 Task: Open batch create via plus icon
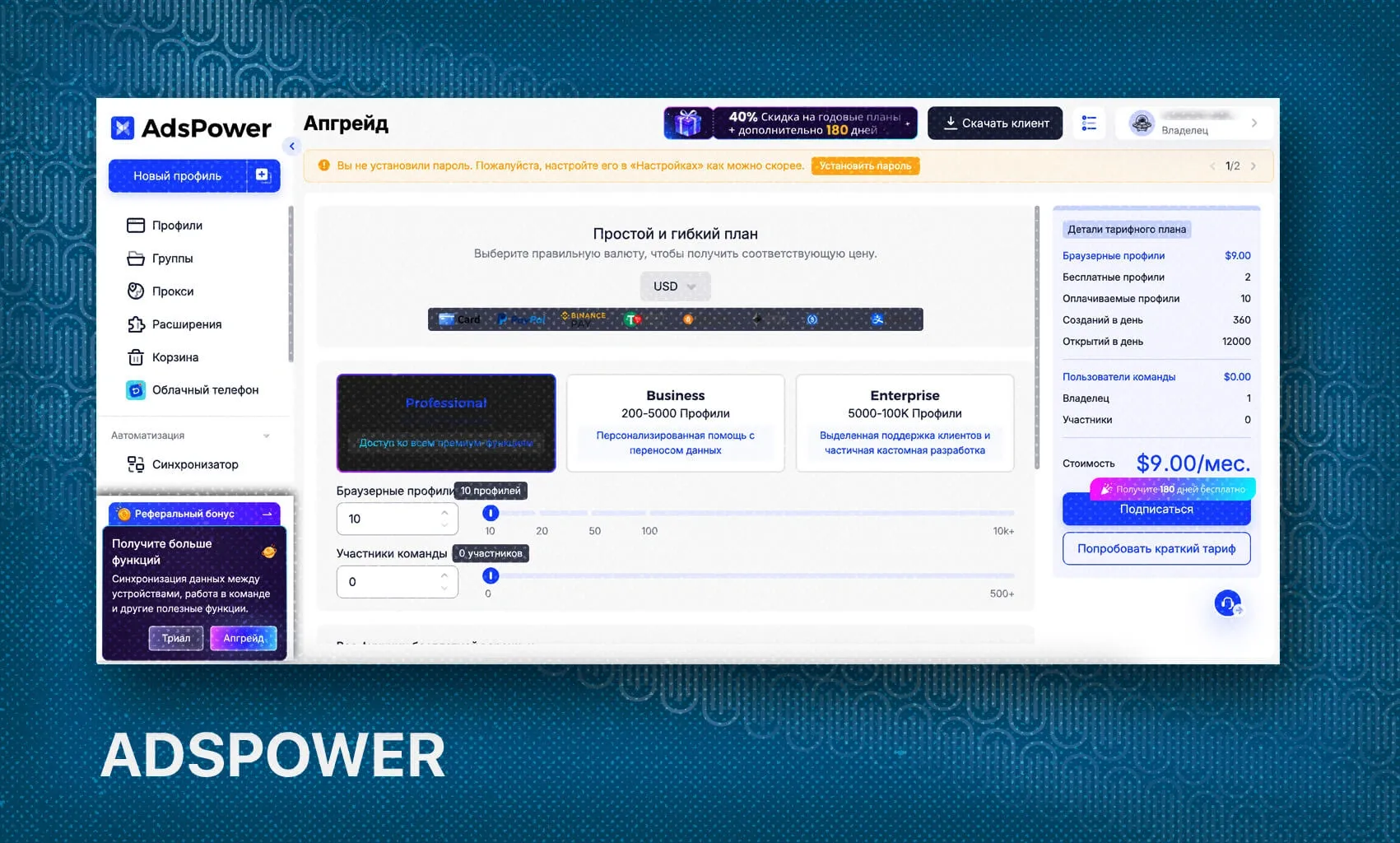pyautogui.click(x=263, y=175)
